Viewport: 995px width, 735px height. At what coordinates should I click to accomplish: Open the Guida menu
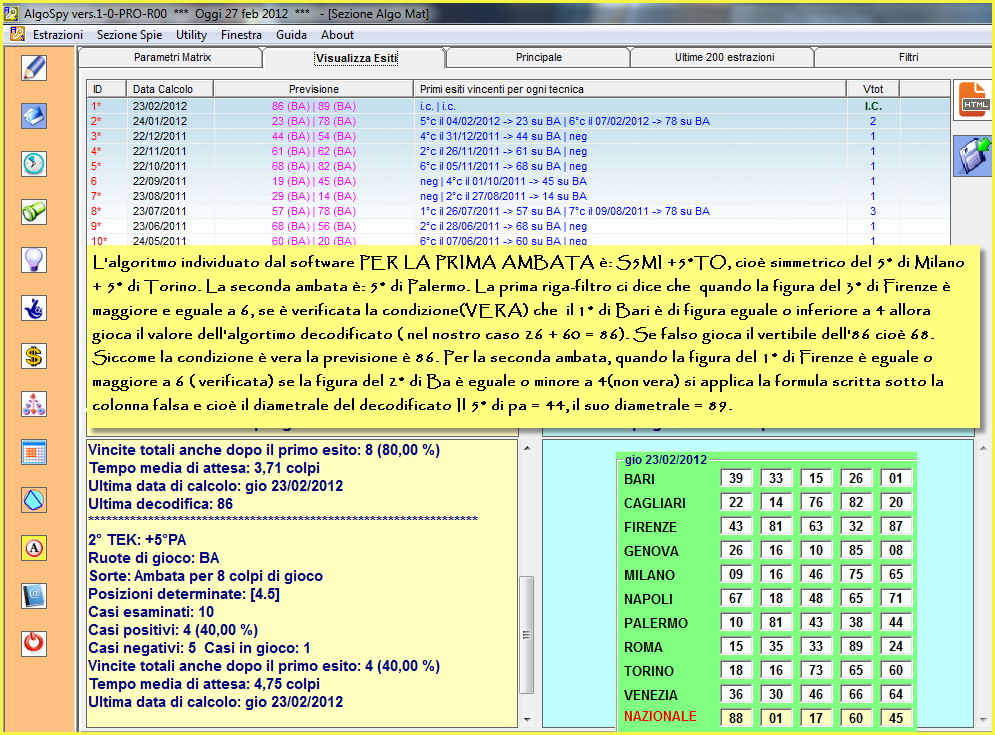(291, 35)
